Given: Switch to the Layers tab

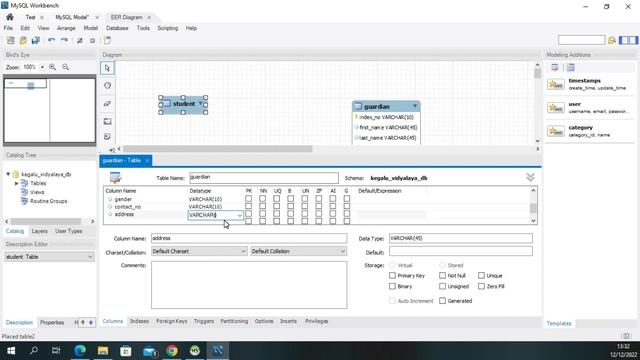Looking at the screenshot, I should click(x=40, y=231).
